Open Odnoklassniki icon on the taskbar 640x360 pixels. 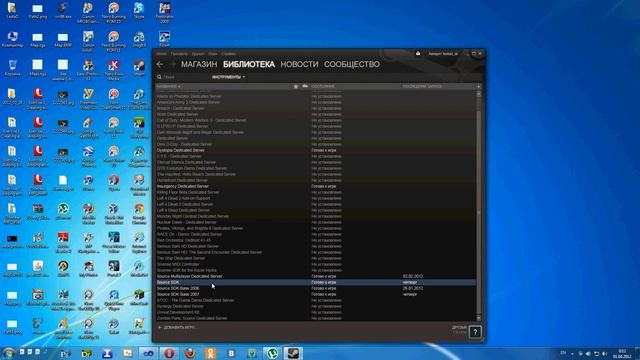[x=211, y=353]
